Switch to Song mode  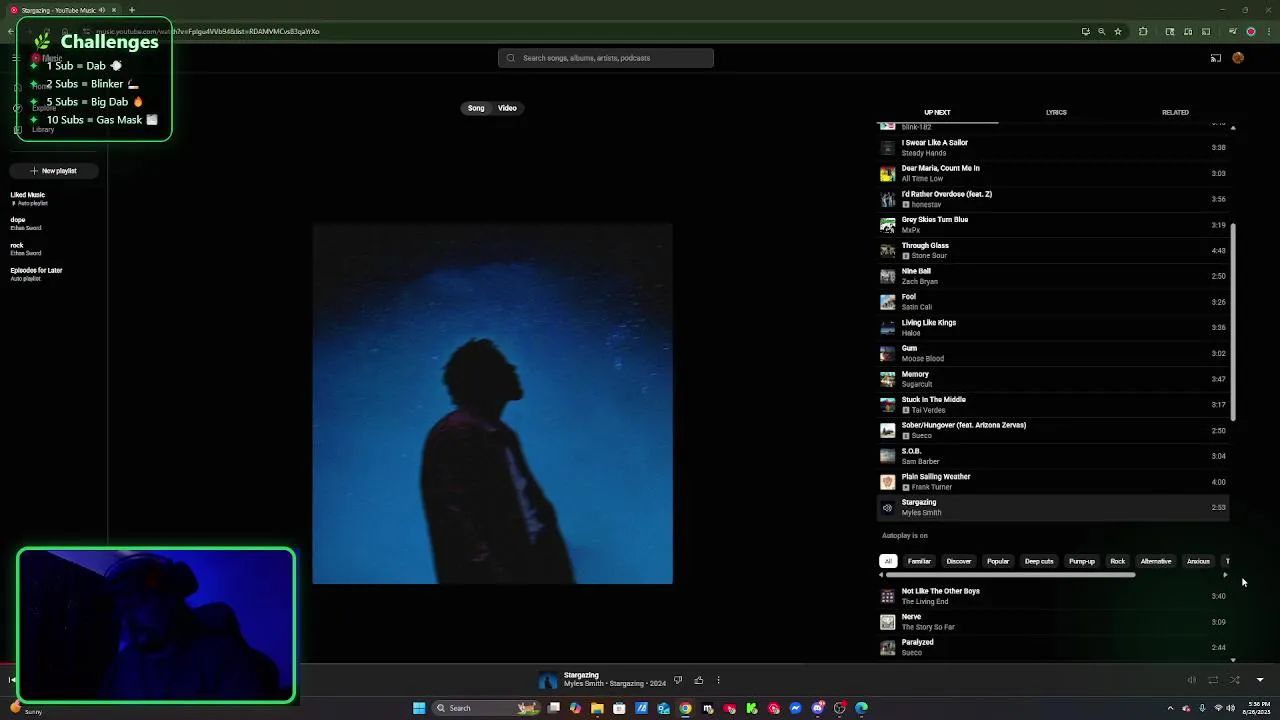click(476, 108)
